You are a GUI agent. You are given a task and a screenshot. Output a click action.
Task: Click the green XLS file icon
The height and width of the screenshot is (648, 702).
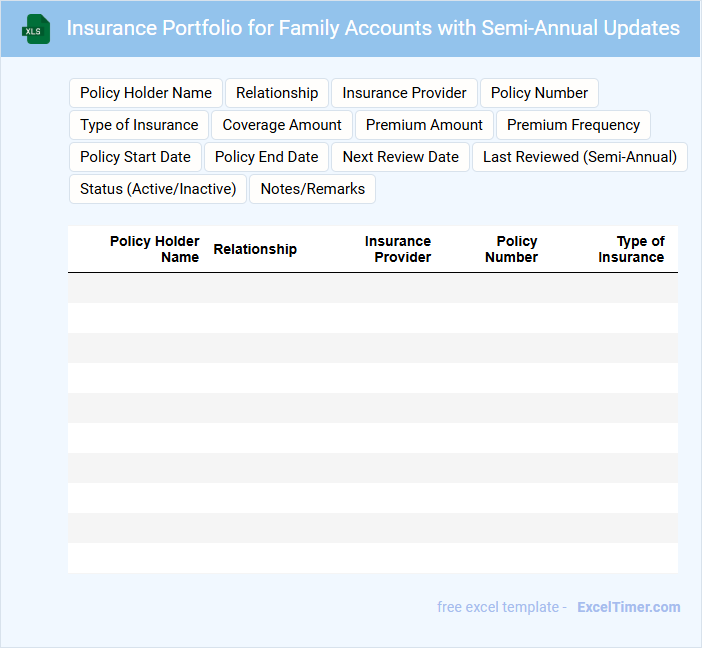coord(37,29)
